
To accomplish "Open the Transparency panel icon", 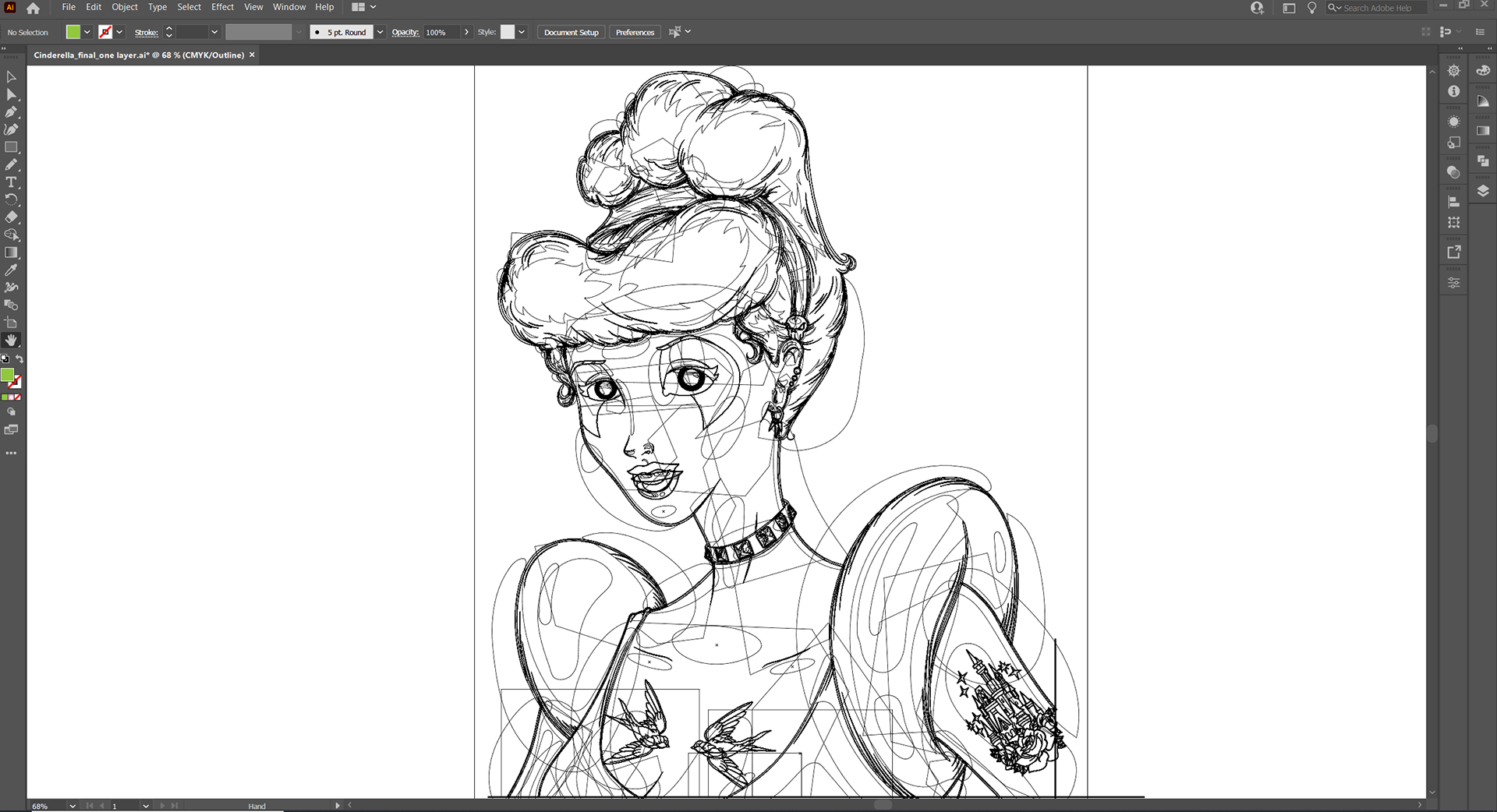I will click(1453, 172).
